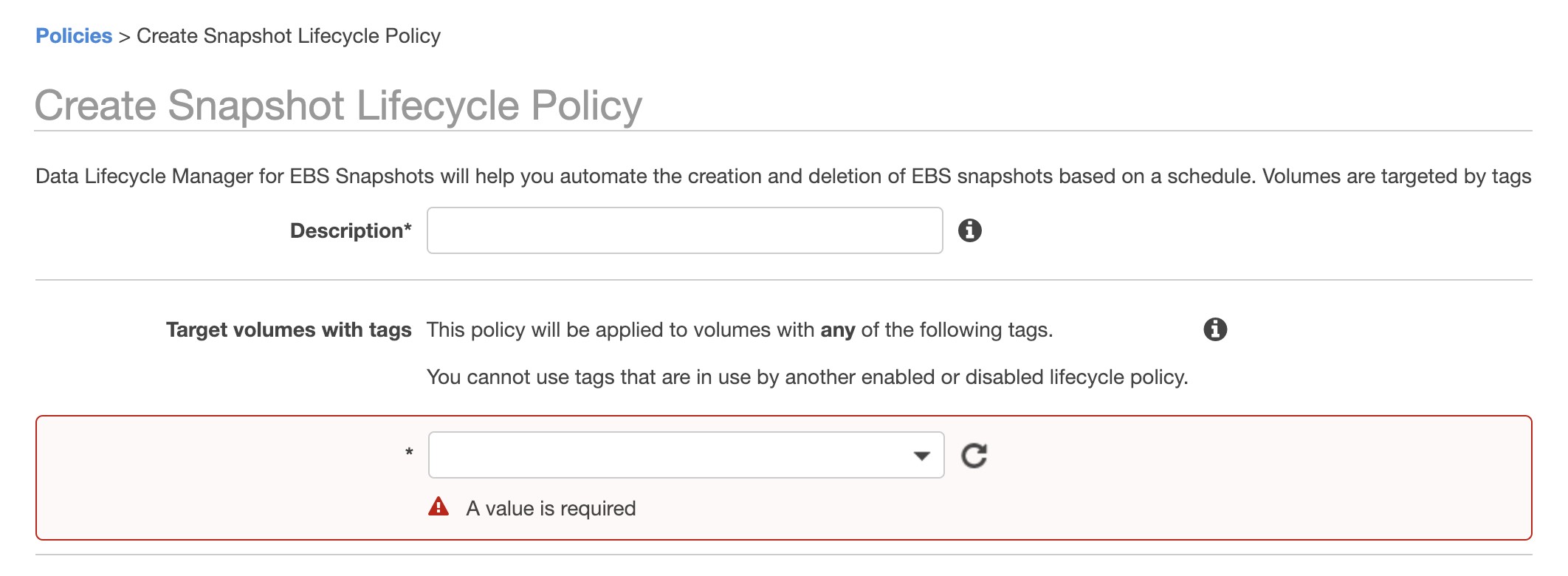Click the large Create Snapshot Lifecycle Policy heading

click(338, 106)
